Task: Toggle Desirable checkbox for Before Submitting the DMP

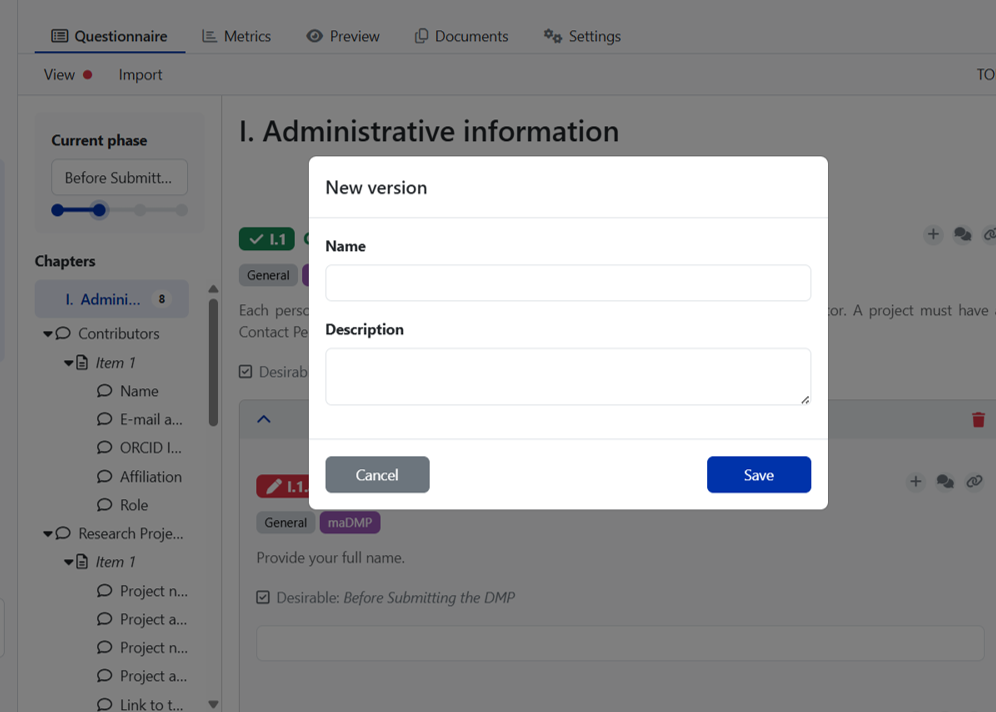Action: pyautogui.click(x=263, y=597)
